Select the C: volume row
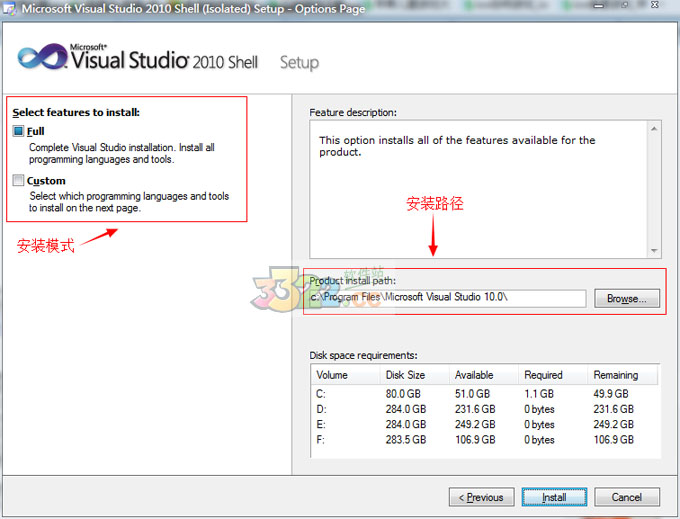The width and height of the screenshot is (680, 519). (x=485, y=394)
